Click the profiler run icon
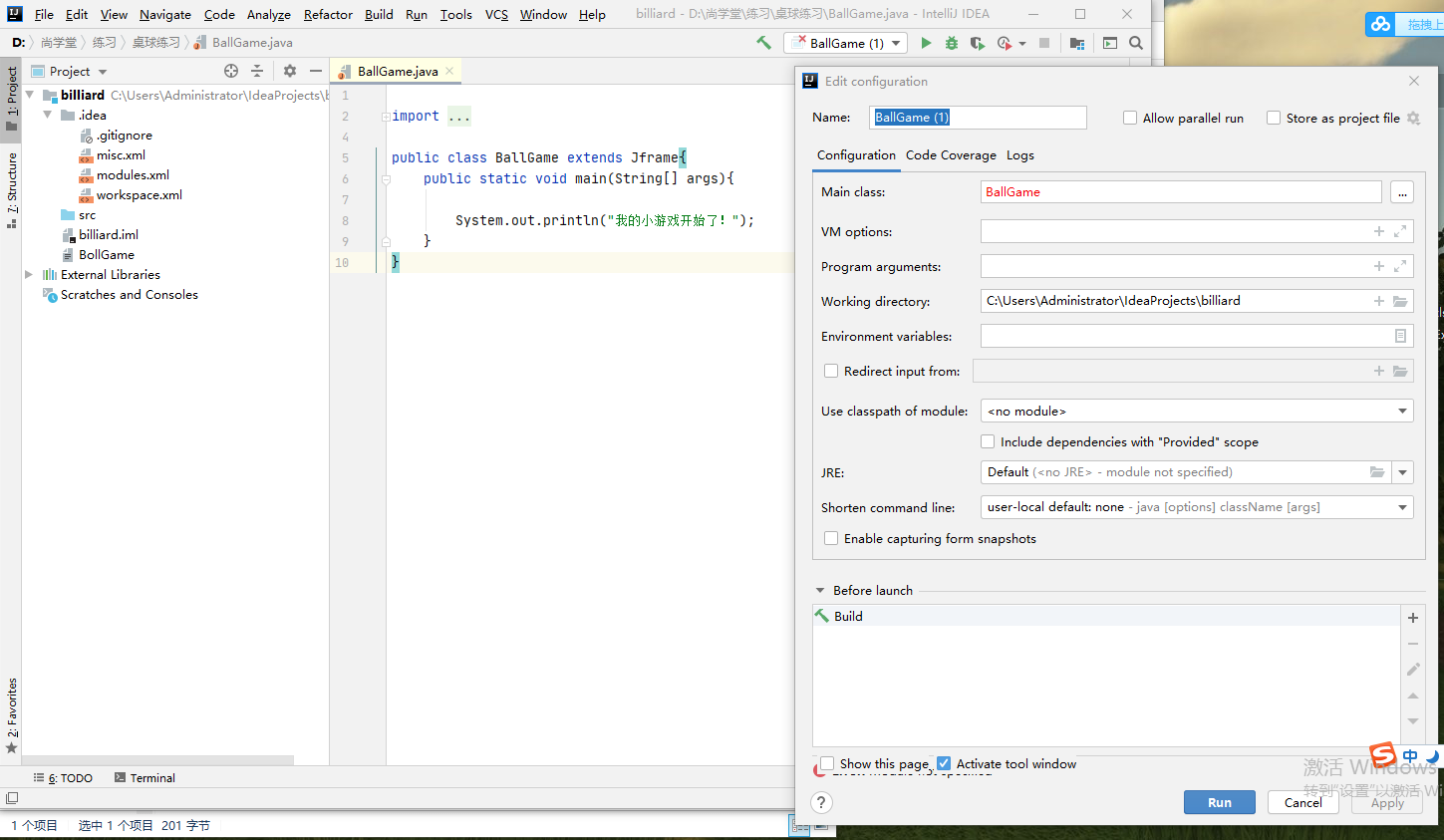Viewport: 1444px width, 840px height. 1004,43
